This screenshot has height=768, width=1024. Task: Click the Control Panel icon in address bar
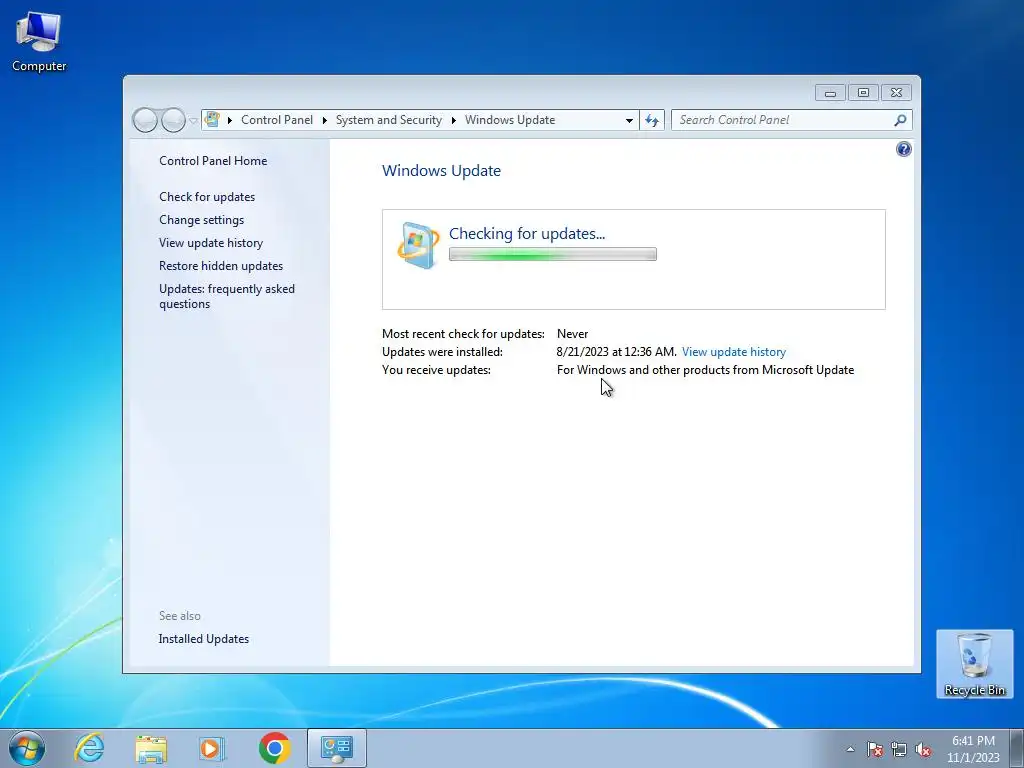tap(212, 120)
